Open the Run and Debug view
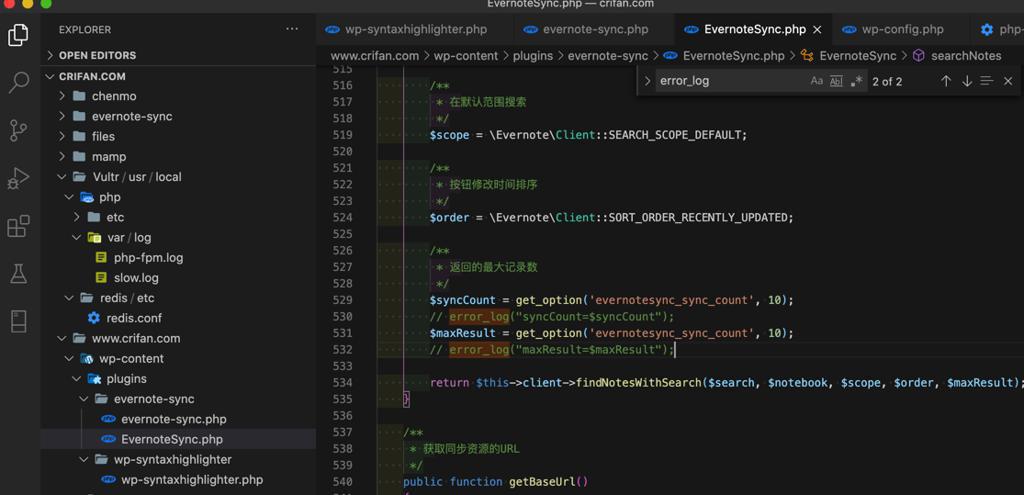Image resolution: width=1024 pixels, height=495 pixels. (x=18, y=178)
